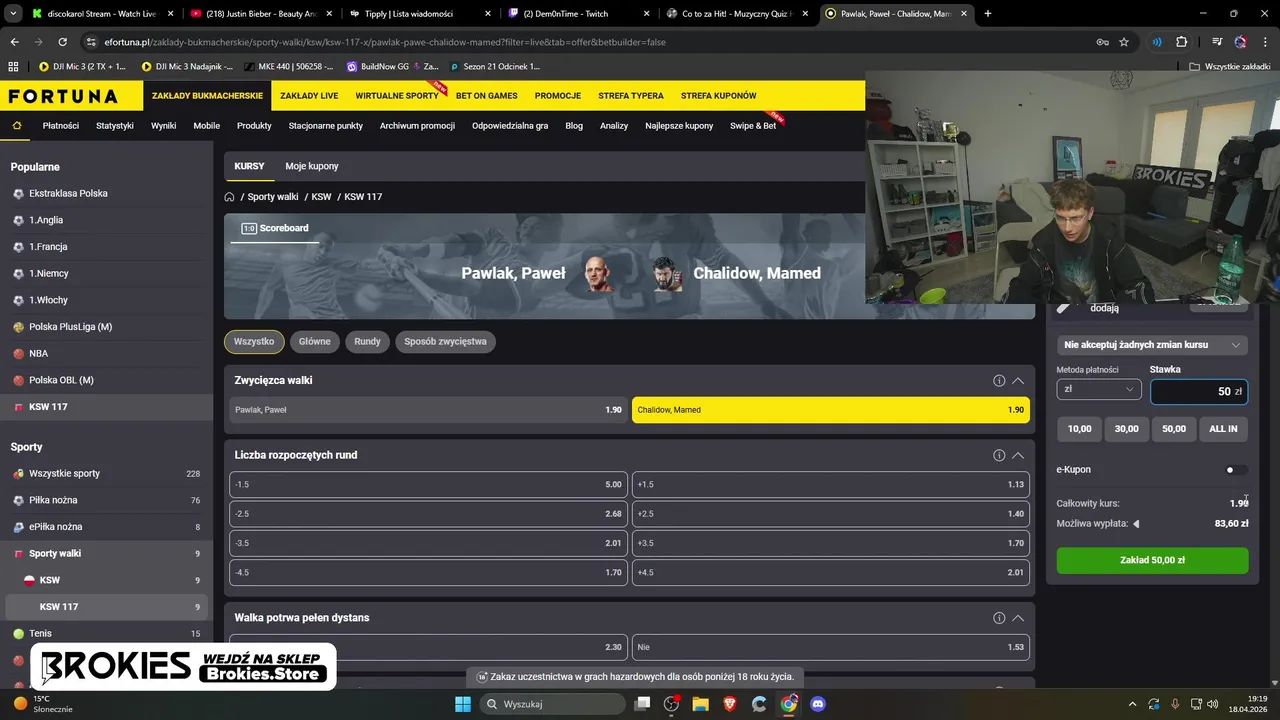Open the odds change acceptance dropdown
The width and height of the screenshot is (1280, 720).
click(1152, 345)
